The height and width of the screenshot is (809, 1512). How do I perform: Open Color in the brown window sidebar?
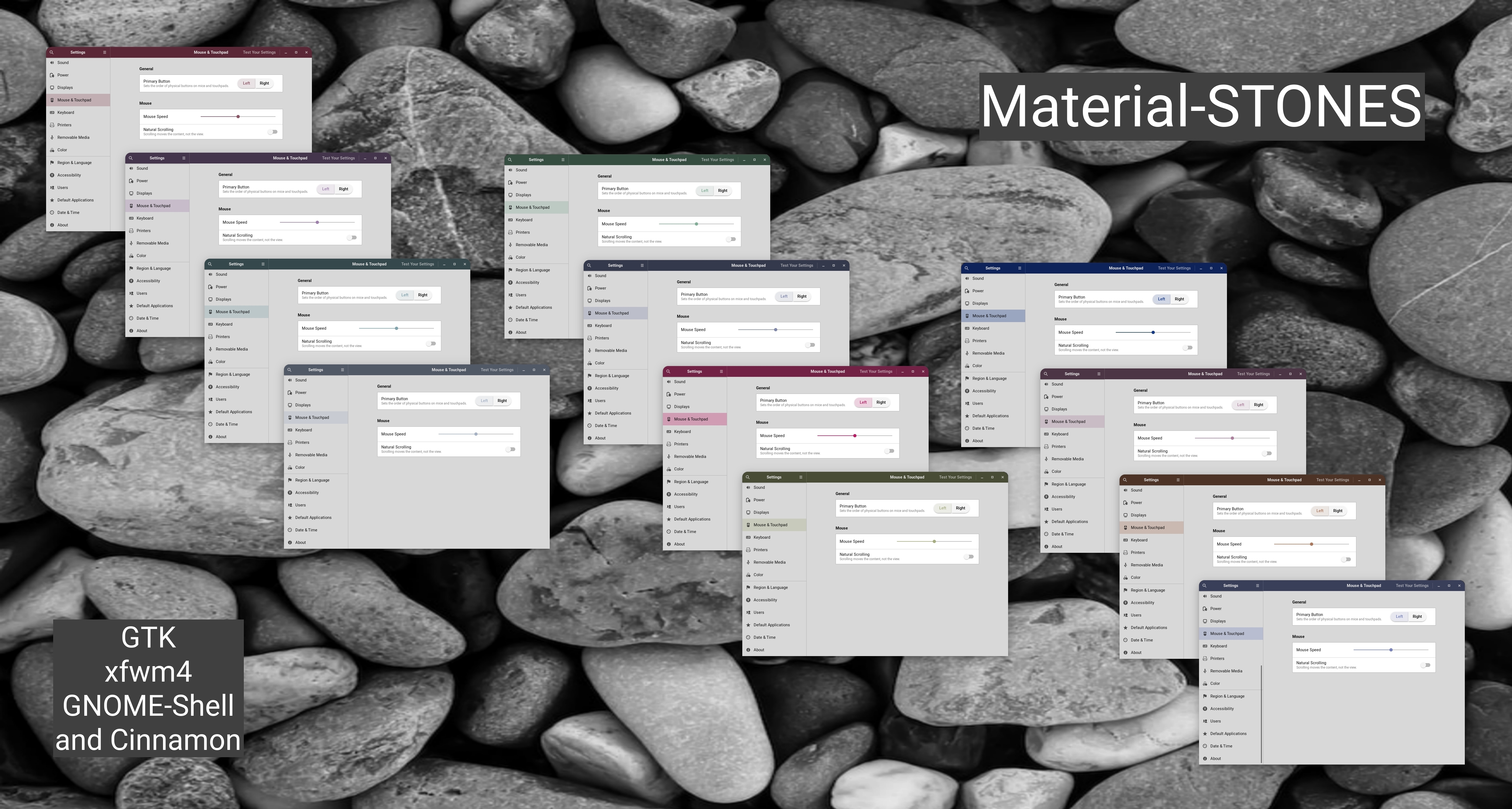point(1152,578)
